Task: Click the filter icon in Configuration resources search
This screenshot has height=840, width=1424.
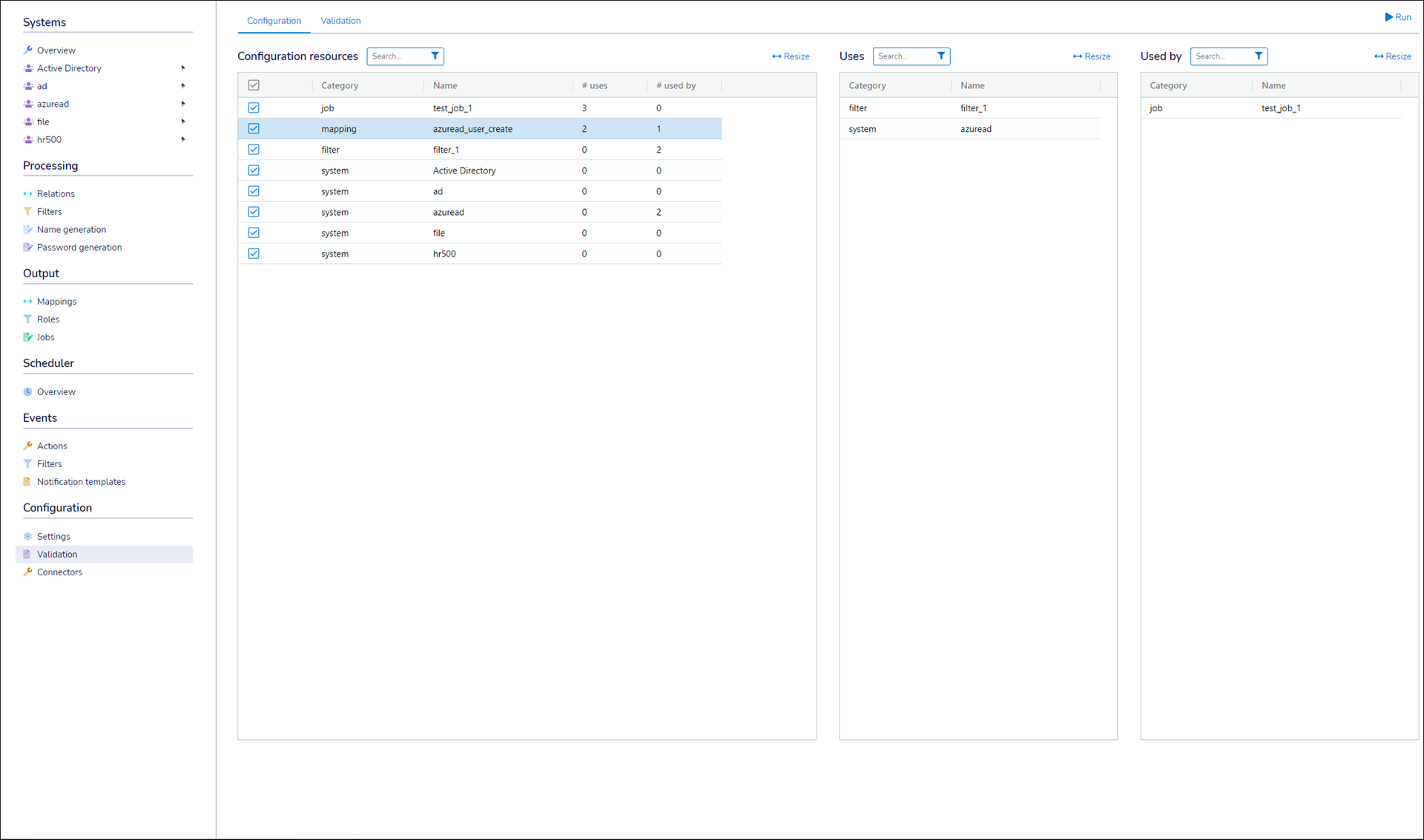Action: coord(435,56)
